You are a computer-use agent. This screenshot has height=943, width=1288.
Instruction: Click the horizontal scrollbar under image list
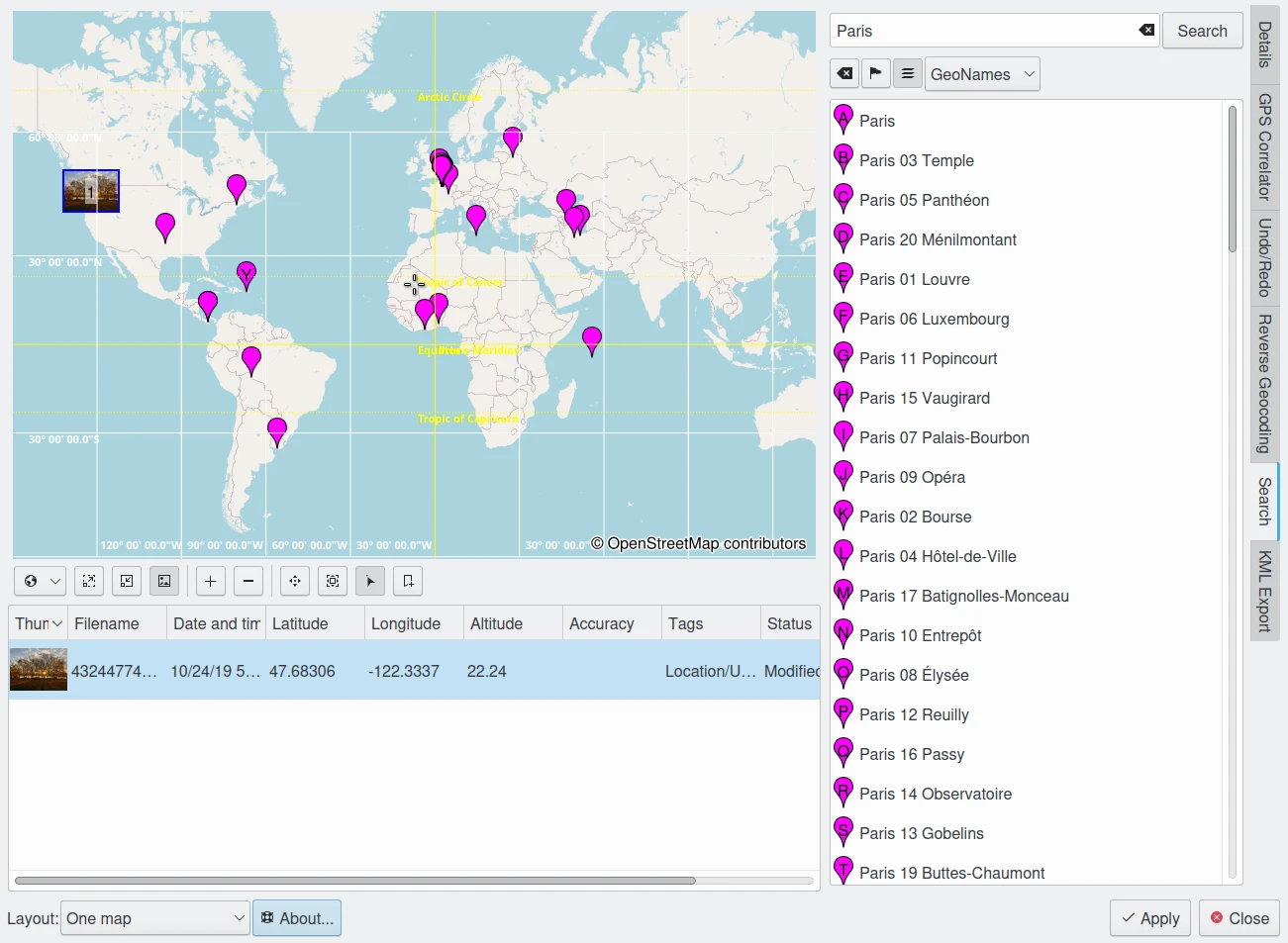coord(354,880)
